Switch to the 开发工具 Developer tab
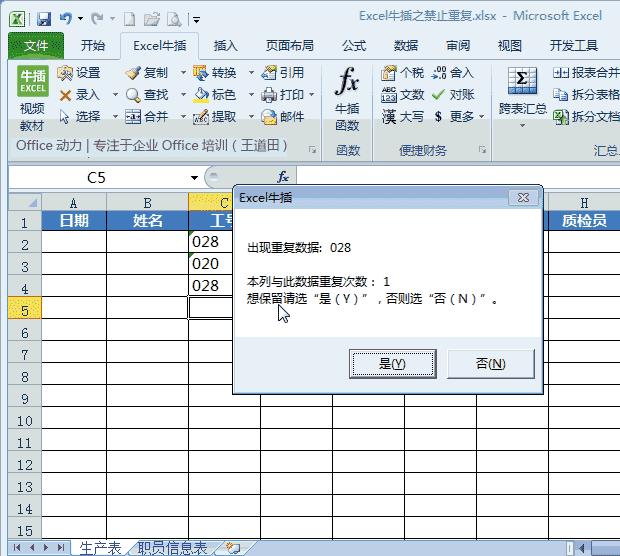 [573, 46]
